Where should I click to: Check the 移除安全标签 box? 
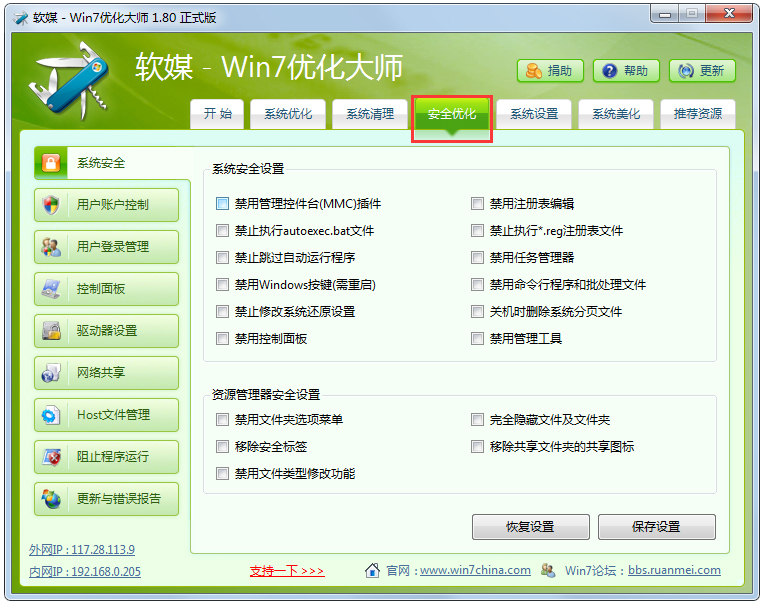[x=222, y=446]
